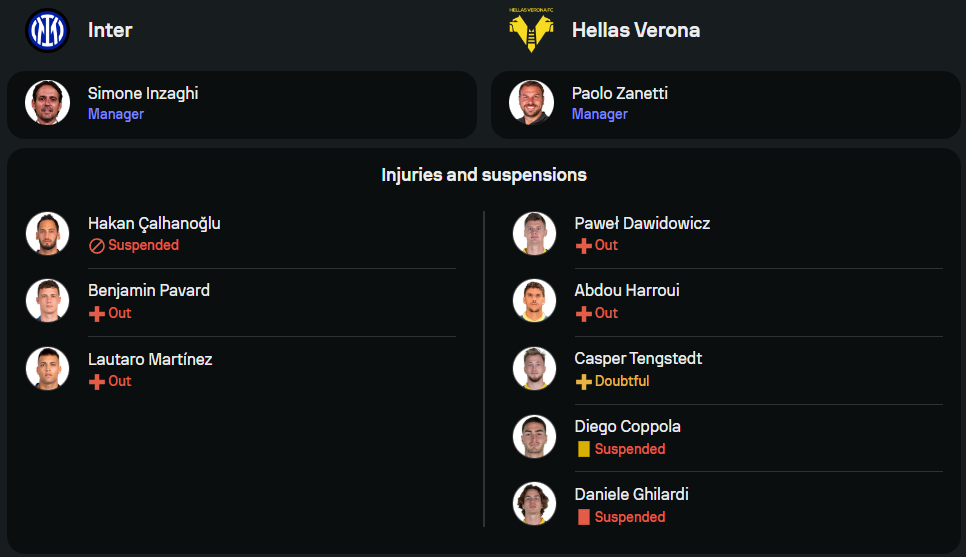Click Abdou Harroui's red injury cross
The height and width of the screenshot is (557, 966).
[584, 313]
